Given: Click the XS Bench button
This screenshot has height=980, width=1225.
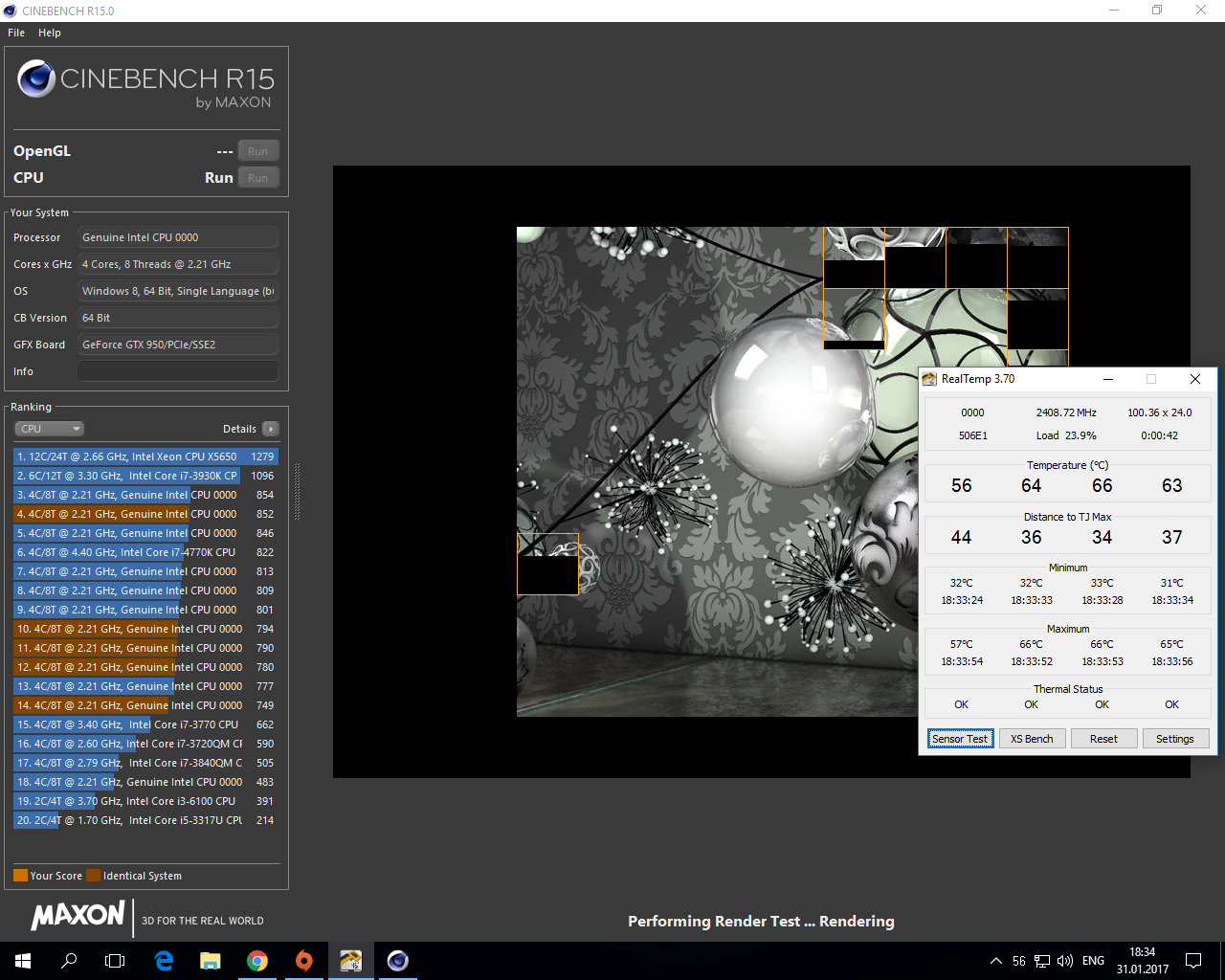Looking at the screenshot, I should [1032, 739].
